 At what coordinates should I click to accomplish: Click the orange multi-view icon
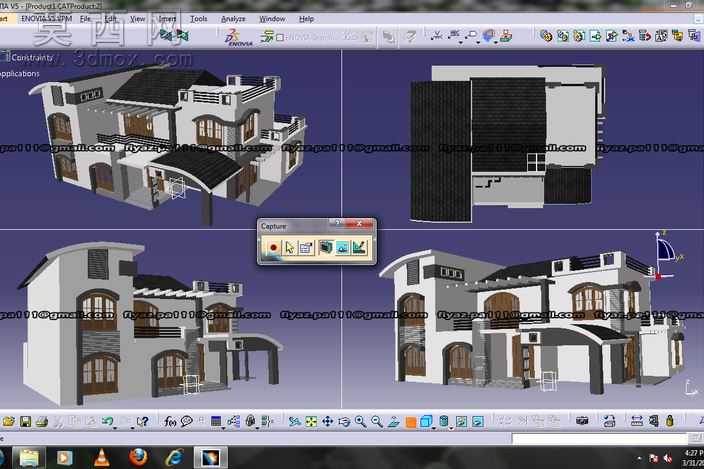click(x=410, y=422)
